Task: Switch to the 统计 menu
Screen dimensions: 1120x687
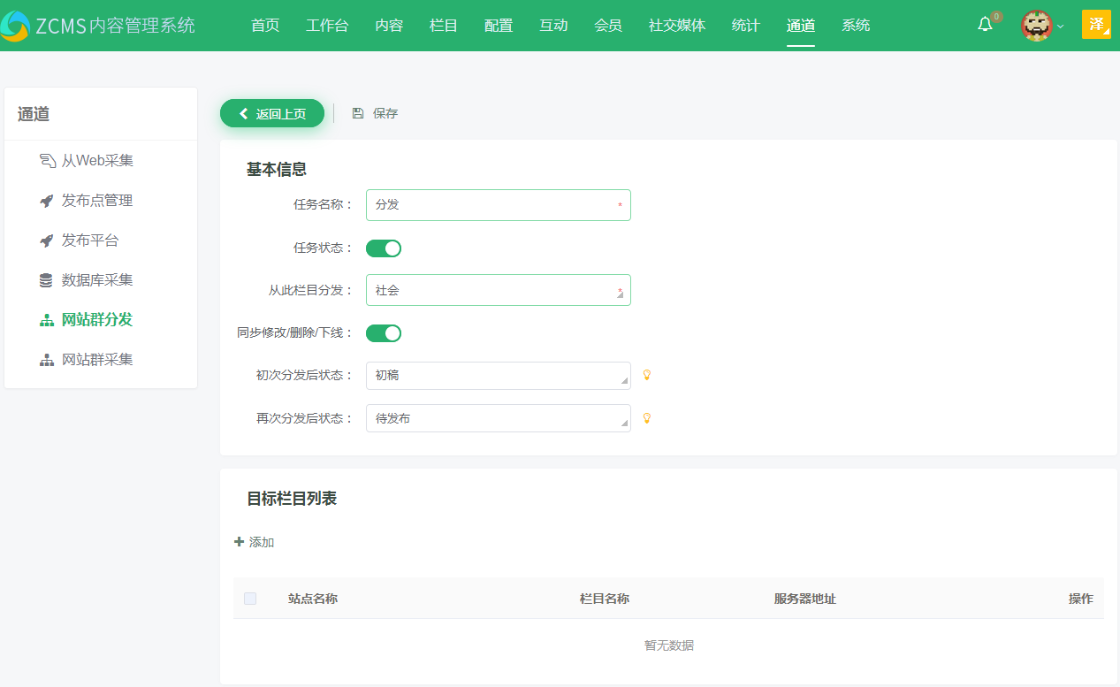Action: pyautogui.click(x=745, y=25)
